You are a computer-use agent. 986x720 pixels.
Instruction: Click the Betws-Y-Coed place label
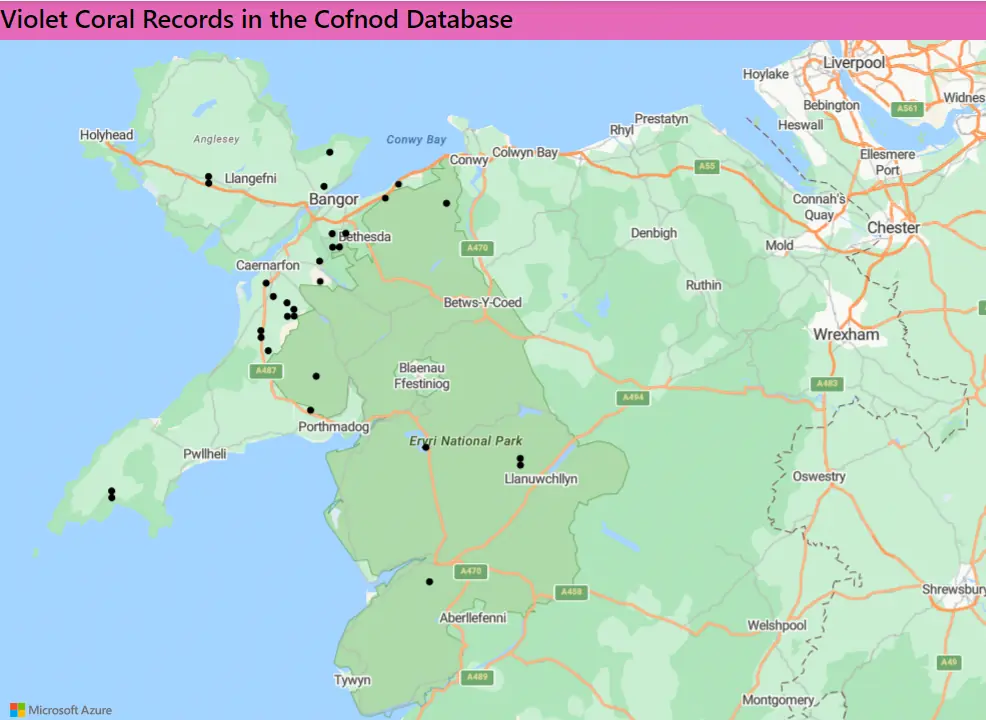coord(482,302)
